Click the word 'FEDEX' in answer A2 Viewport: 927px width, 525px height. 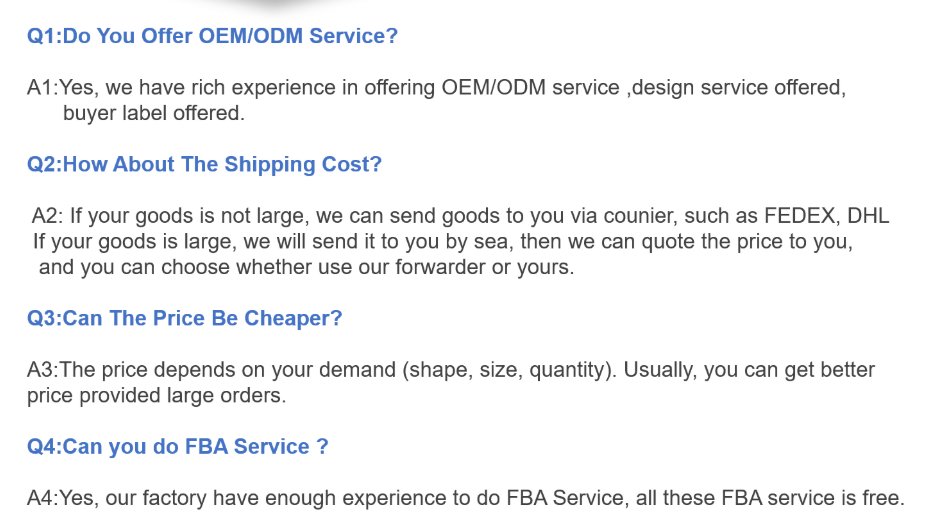pyautogui.click(x=801, y=216)
